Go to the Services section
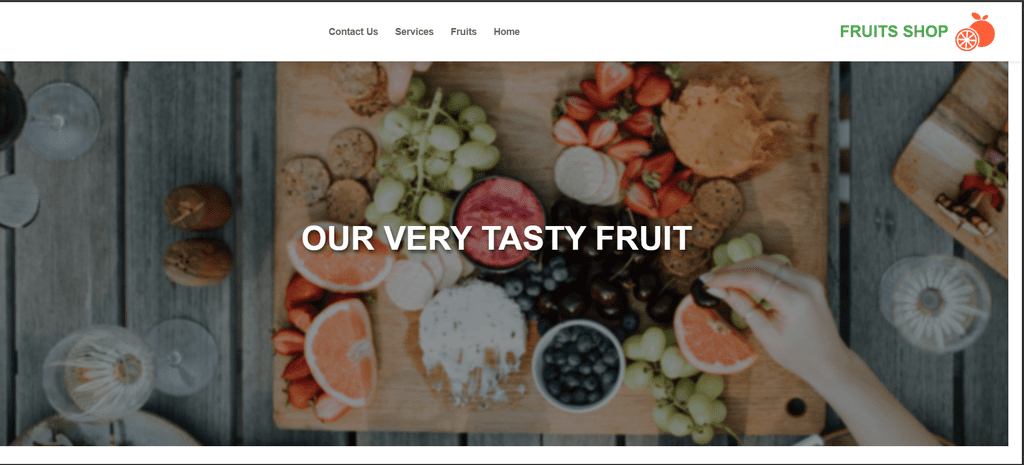1024x465 pixels. coord(414,31)
